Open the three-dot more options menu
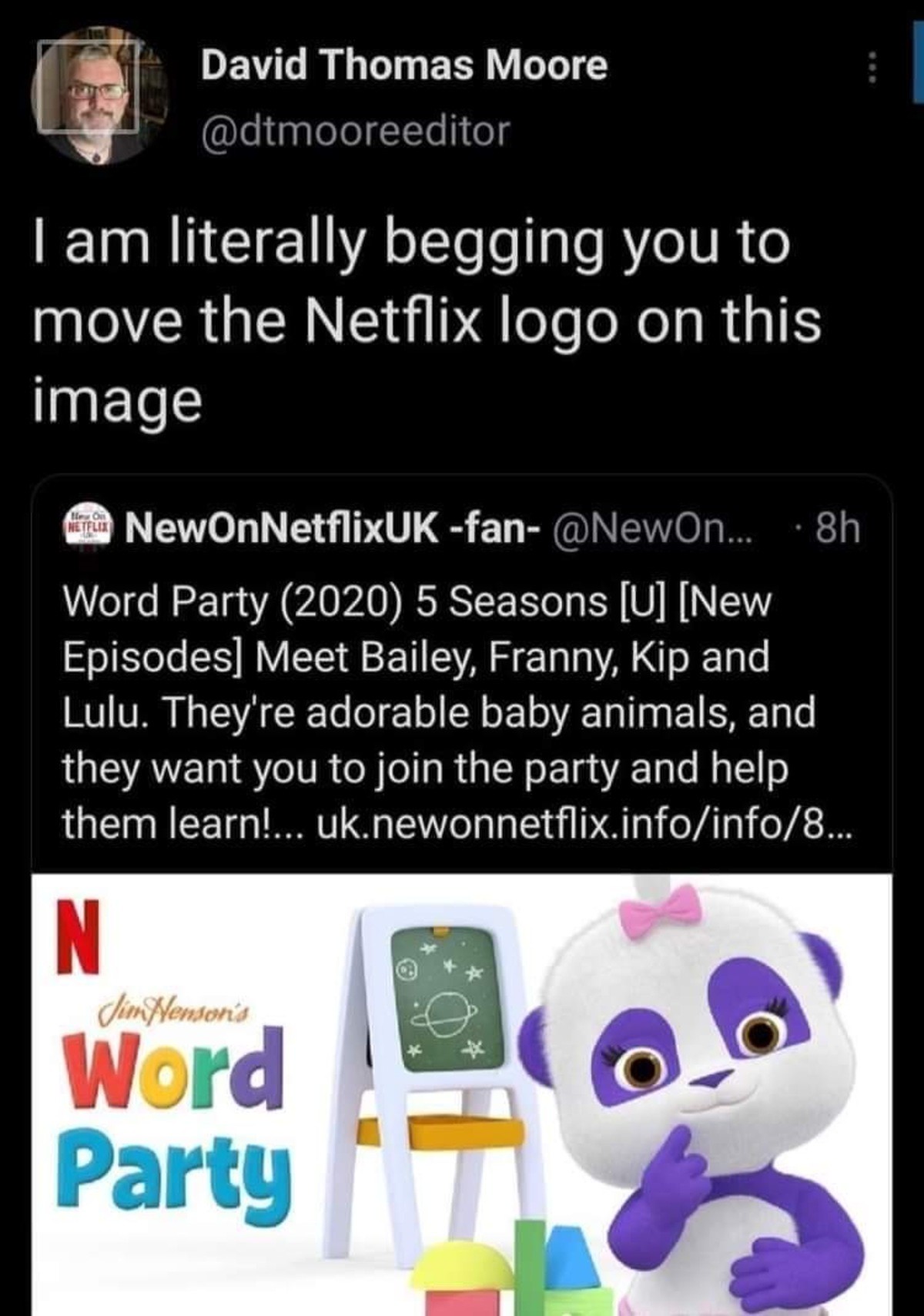 (872, 68)
